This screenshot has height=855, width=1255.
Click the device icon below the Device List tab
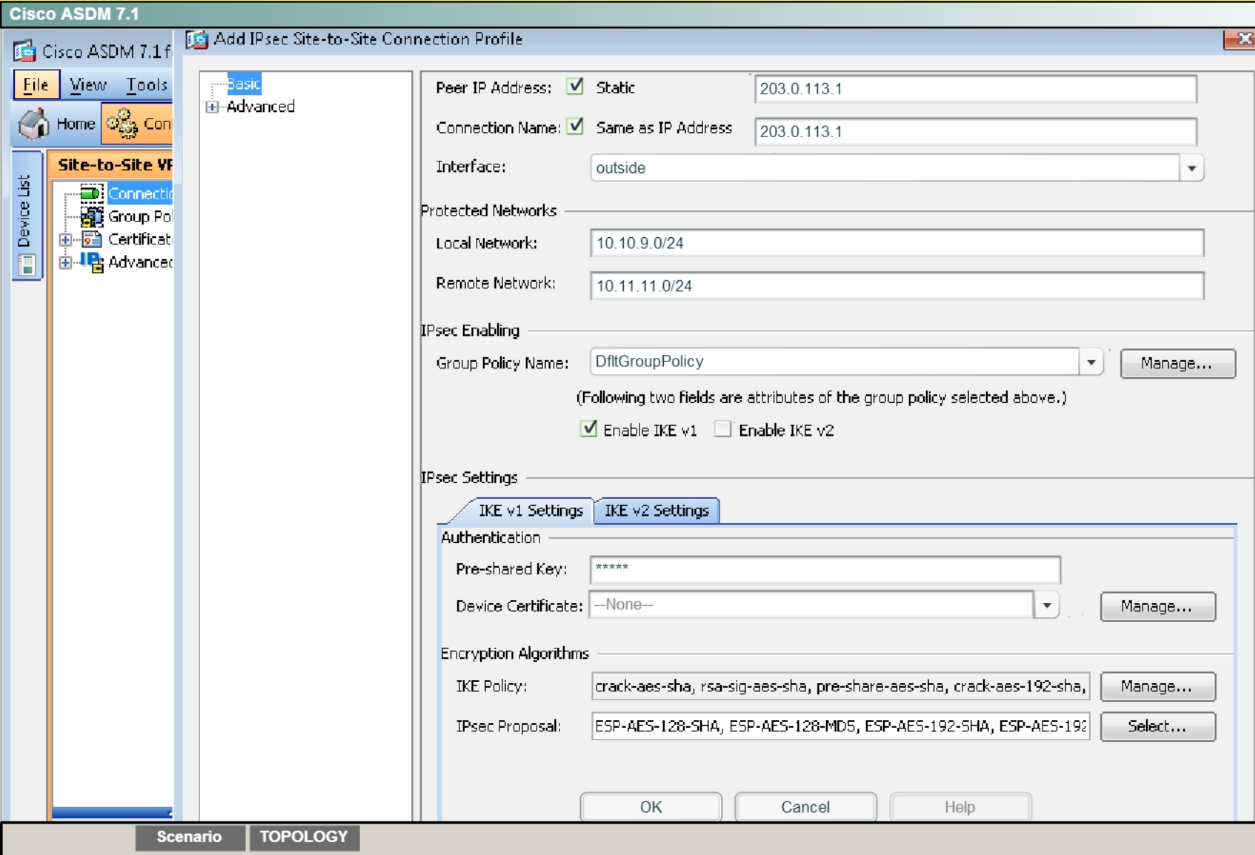[27, 265]
